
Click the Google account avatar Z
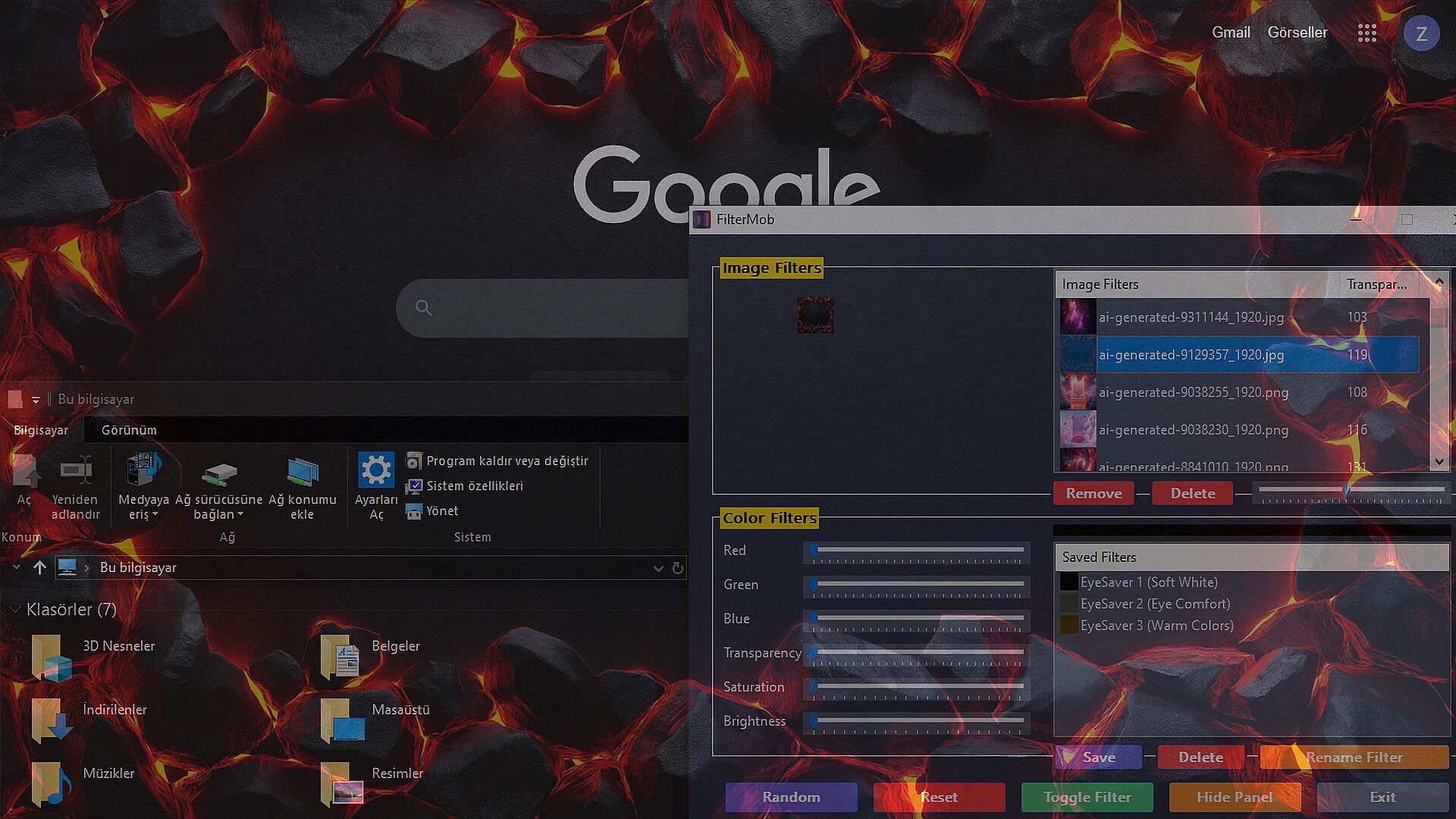(x=1421, y=33)
